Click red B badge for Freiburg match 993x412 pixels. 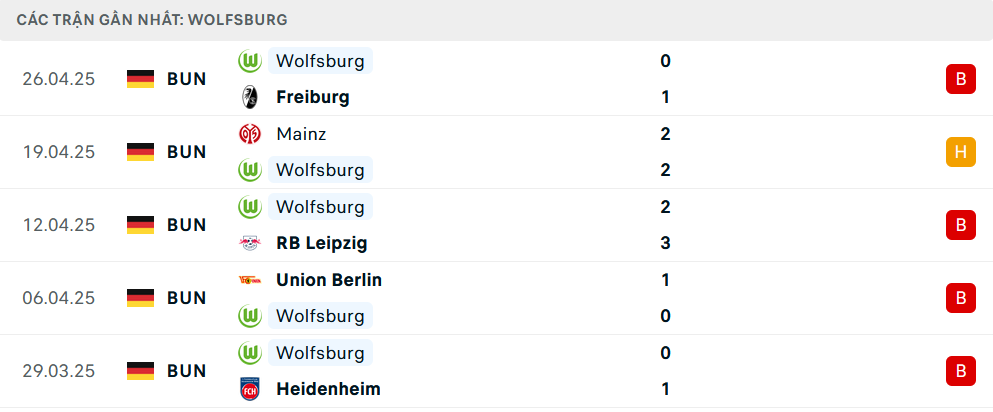click(961, 79)
